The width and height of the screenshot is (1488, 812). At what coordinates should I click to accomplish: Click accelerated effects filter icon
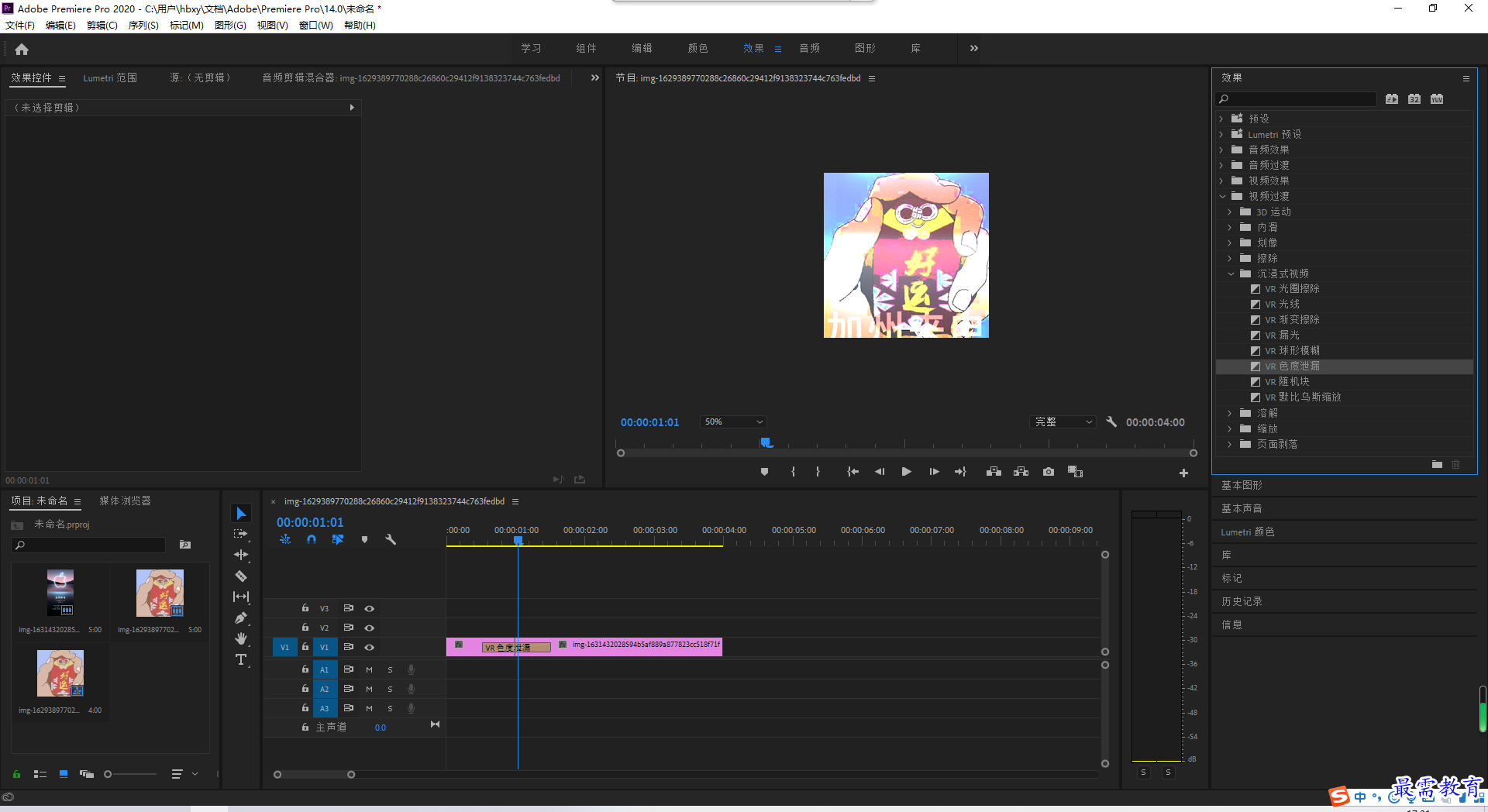1392,98
